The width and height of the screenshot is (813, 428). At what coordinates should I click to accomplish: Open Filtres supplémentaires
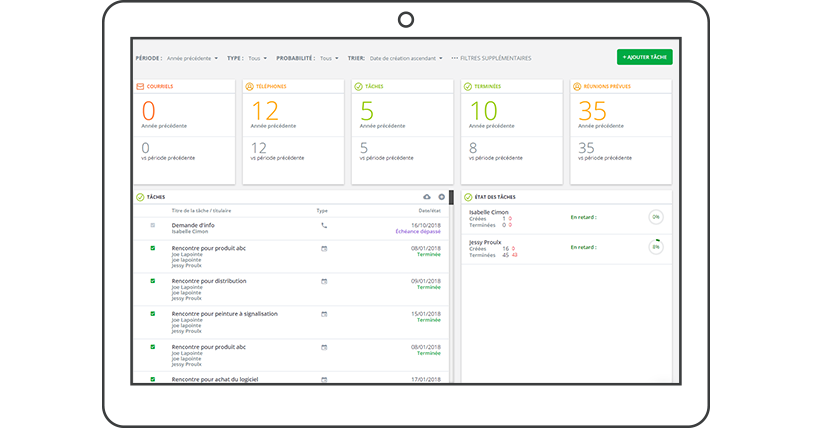491,59
